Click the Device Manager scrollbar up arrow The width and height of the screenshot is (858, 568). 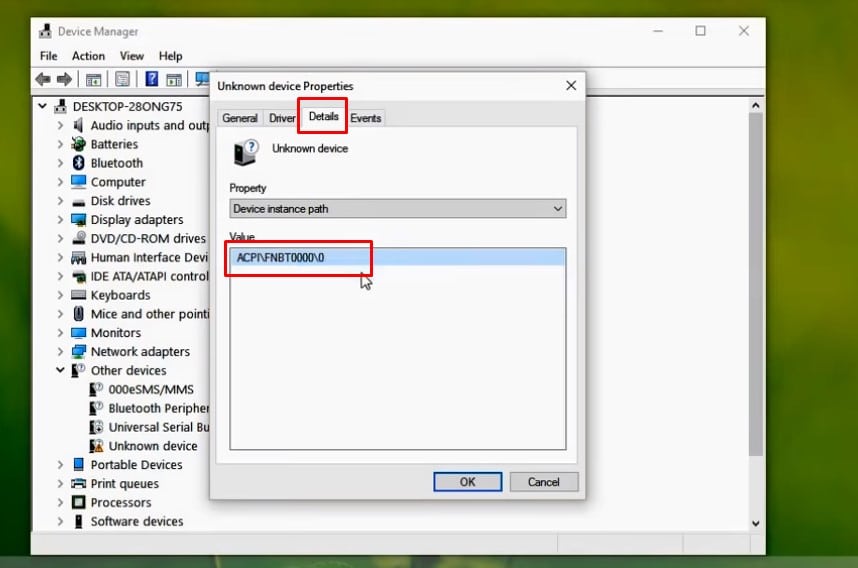tap(756, 105)
